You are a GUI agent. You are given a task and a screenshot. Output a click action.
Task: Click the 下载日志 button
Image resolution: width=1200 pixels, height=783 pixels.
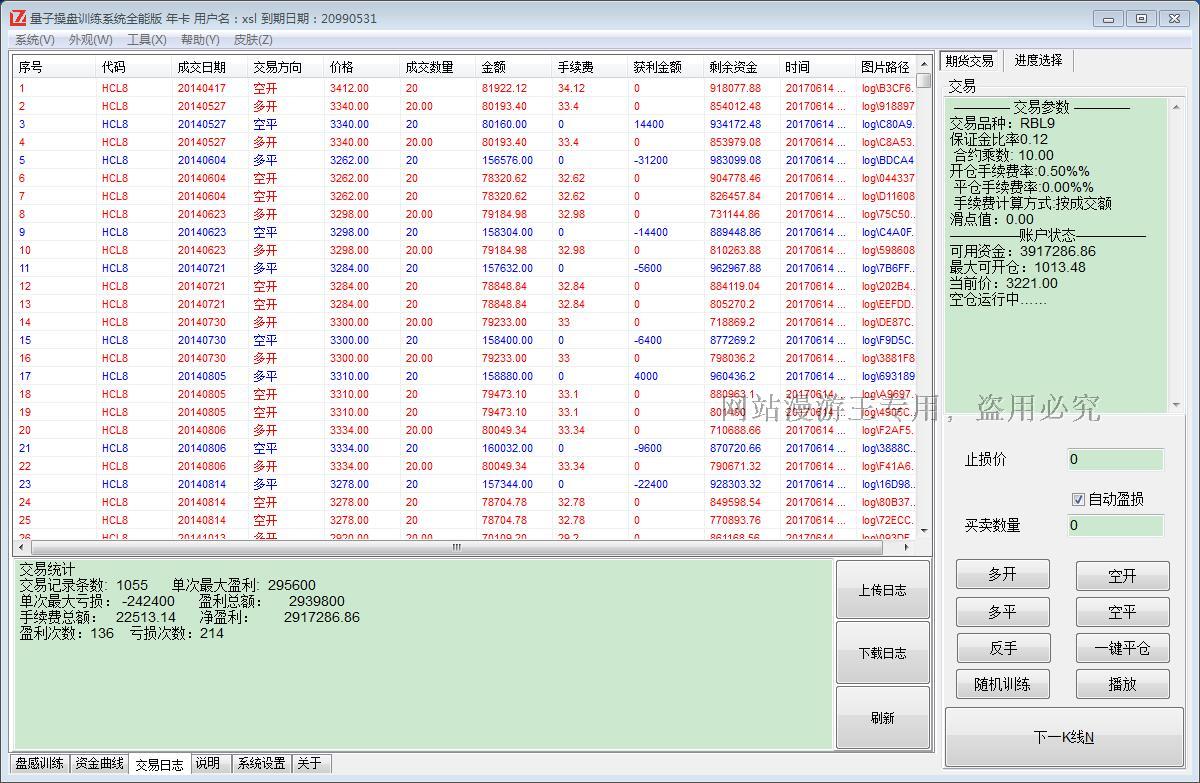(x=883, y=653)
